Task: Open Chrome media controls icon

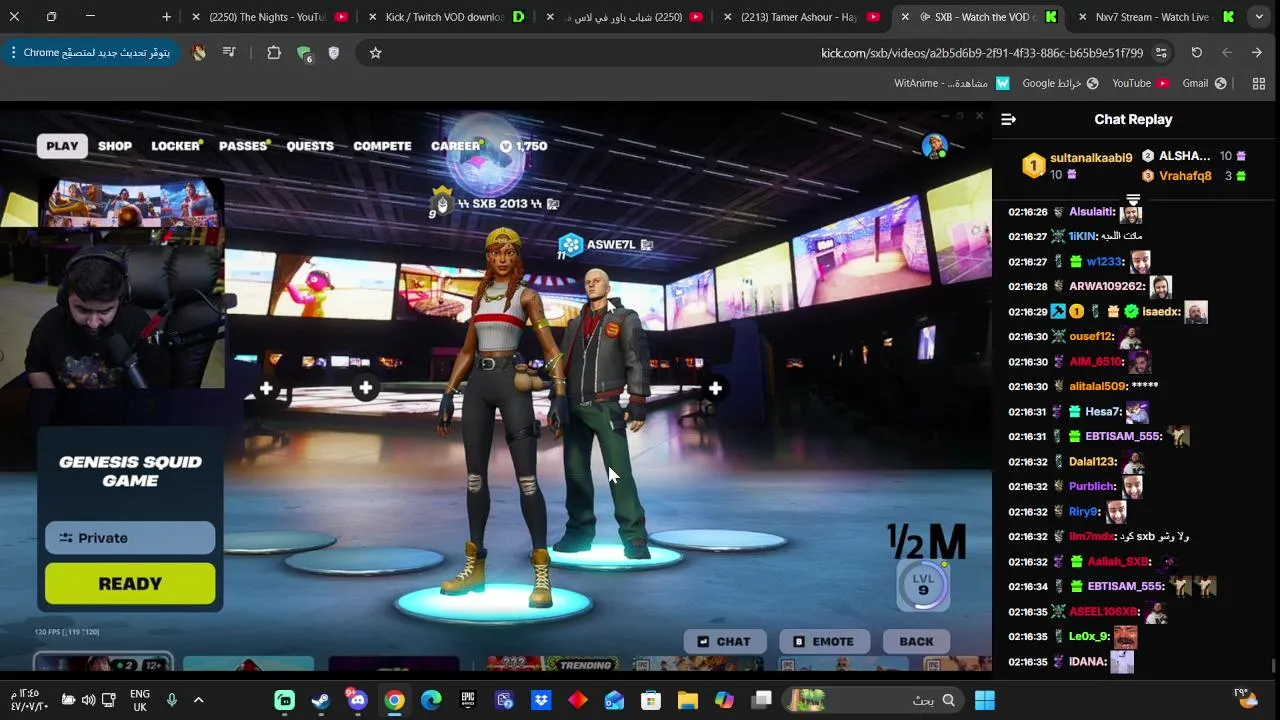Action: pyautogui.click(x=229, y=52)
